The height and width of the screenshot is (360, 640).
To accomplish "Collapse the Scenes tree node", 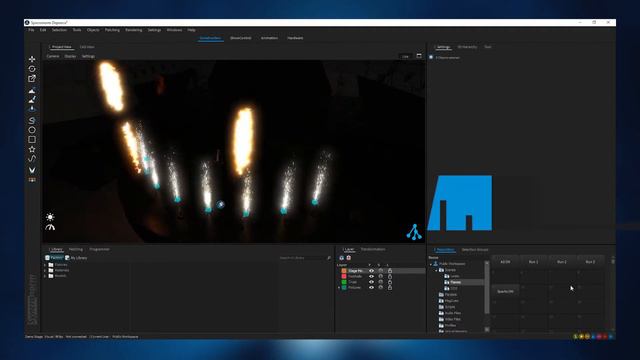I will (x=436, y=270).
